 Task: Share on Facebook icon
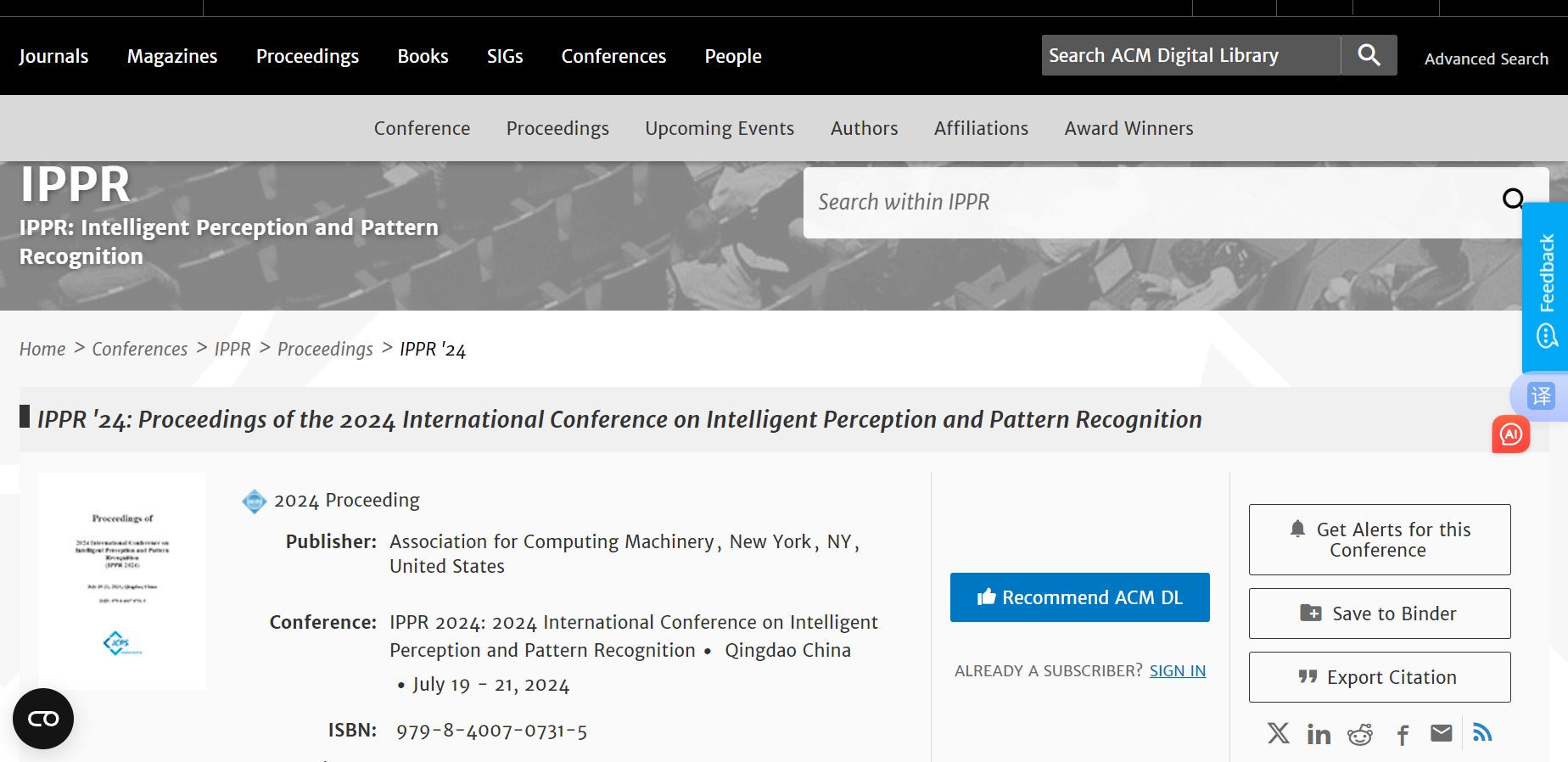coord(1403,734)
